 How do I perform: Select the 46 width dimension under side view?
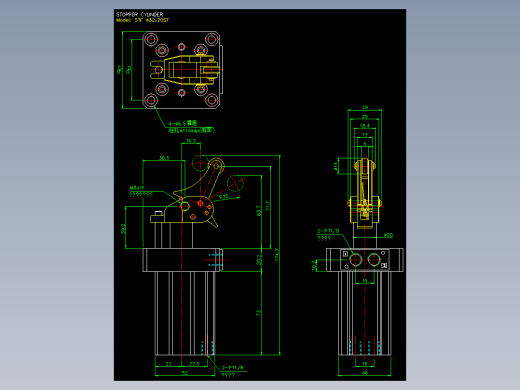(365, 373)
